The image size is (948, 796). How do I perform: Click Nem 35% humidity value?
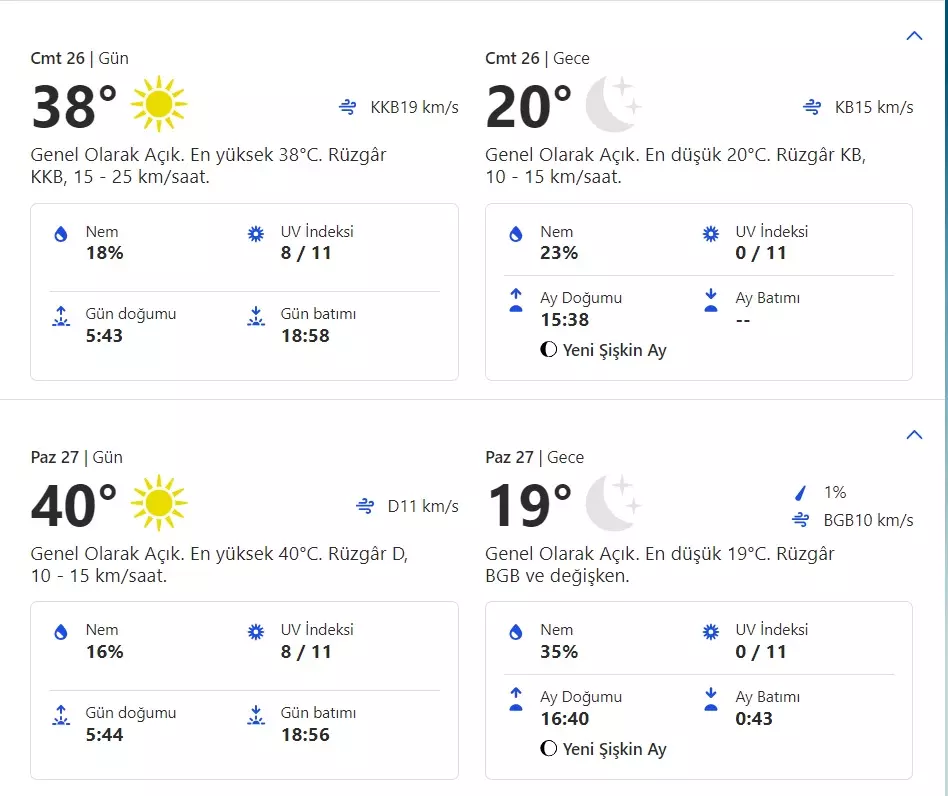tap(559, 652)
